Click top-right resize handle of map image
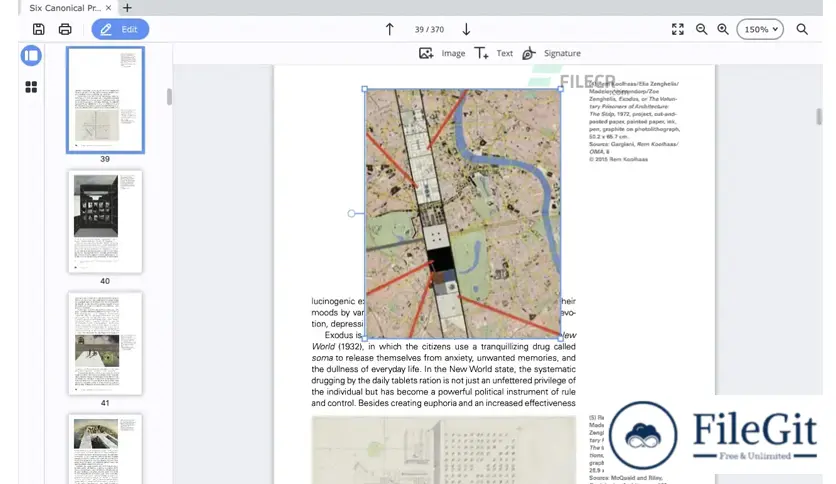The image size is (836, 484). 560,89
